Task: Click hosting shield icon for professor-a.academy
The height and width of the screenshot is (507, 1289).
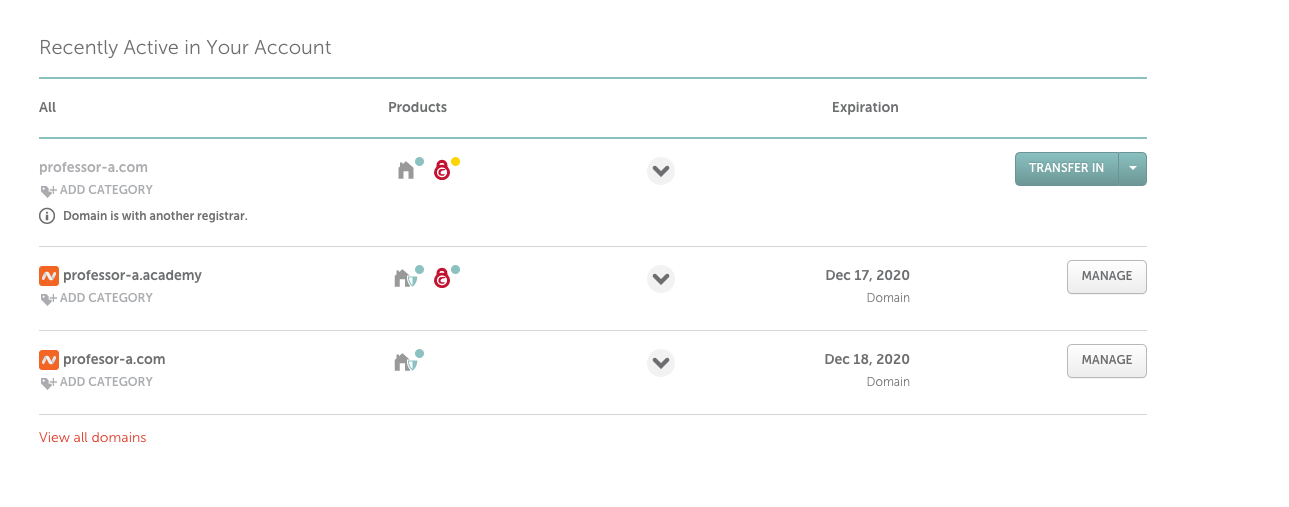Action: (405, 278)
